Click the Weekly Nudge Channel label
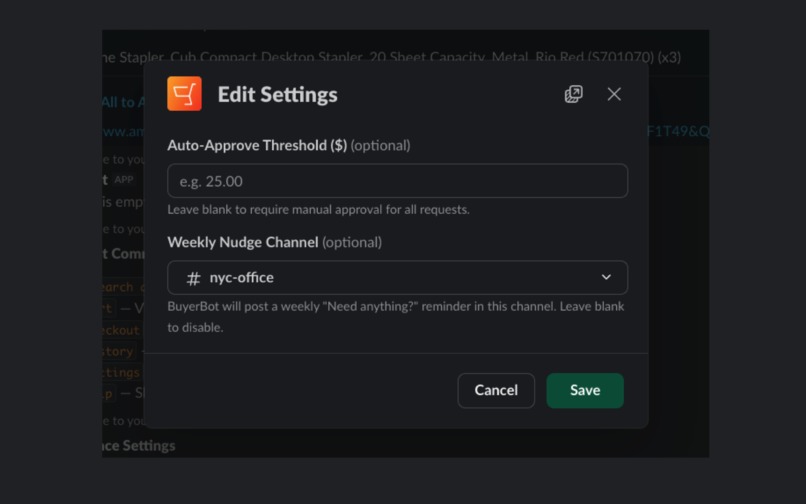The width and height of the screenshot is (806, 504). [243, 242]
